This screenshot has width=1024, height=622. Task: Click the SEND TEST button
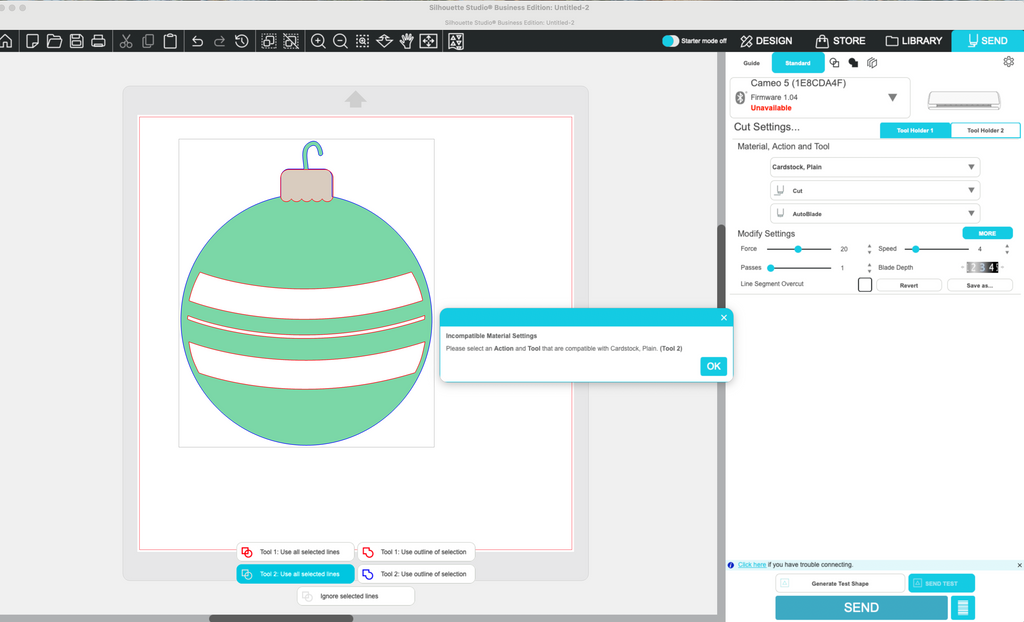941,583
